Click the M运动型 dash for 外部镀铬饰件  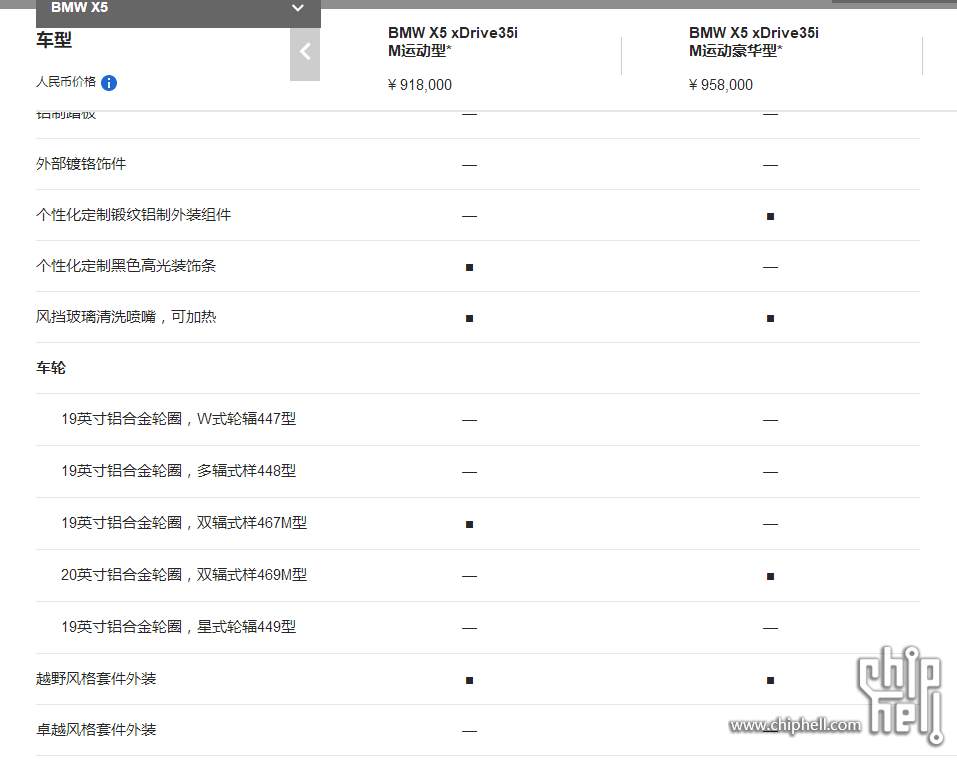click(469, 165)
